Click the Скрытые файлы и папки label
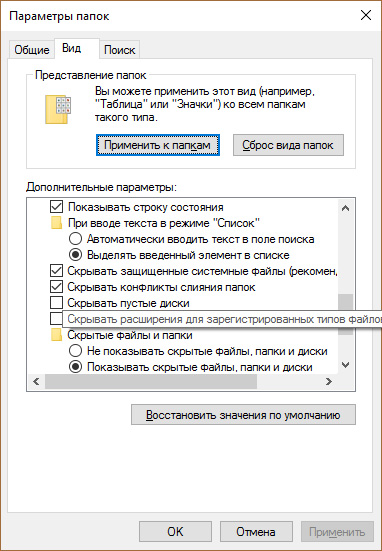The image size is (382, 551). click(130, 335)
